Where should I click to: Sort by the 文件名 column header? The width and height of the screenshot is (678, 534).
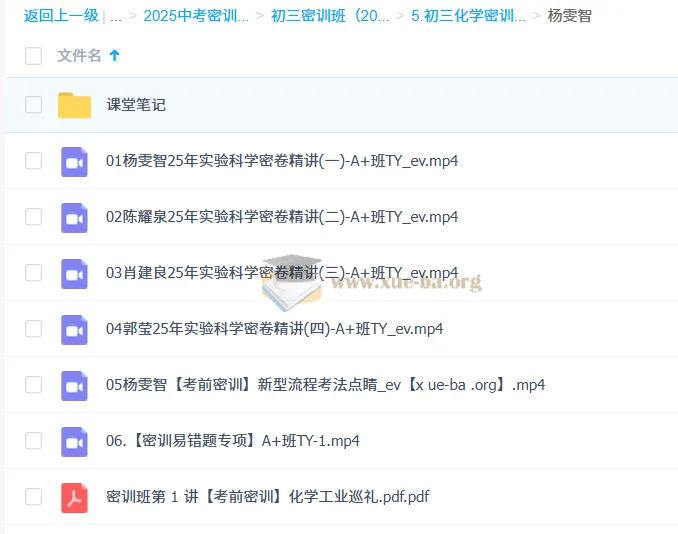79,56
